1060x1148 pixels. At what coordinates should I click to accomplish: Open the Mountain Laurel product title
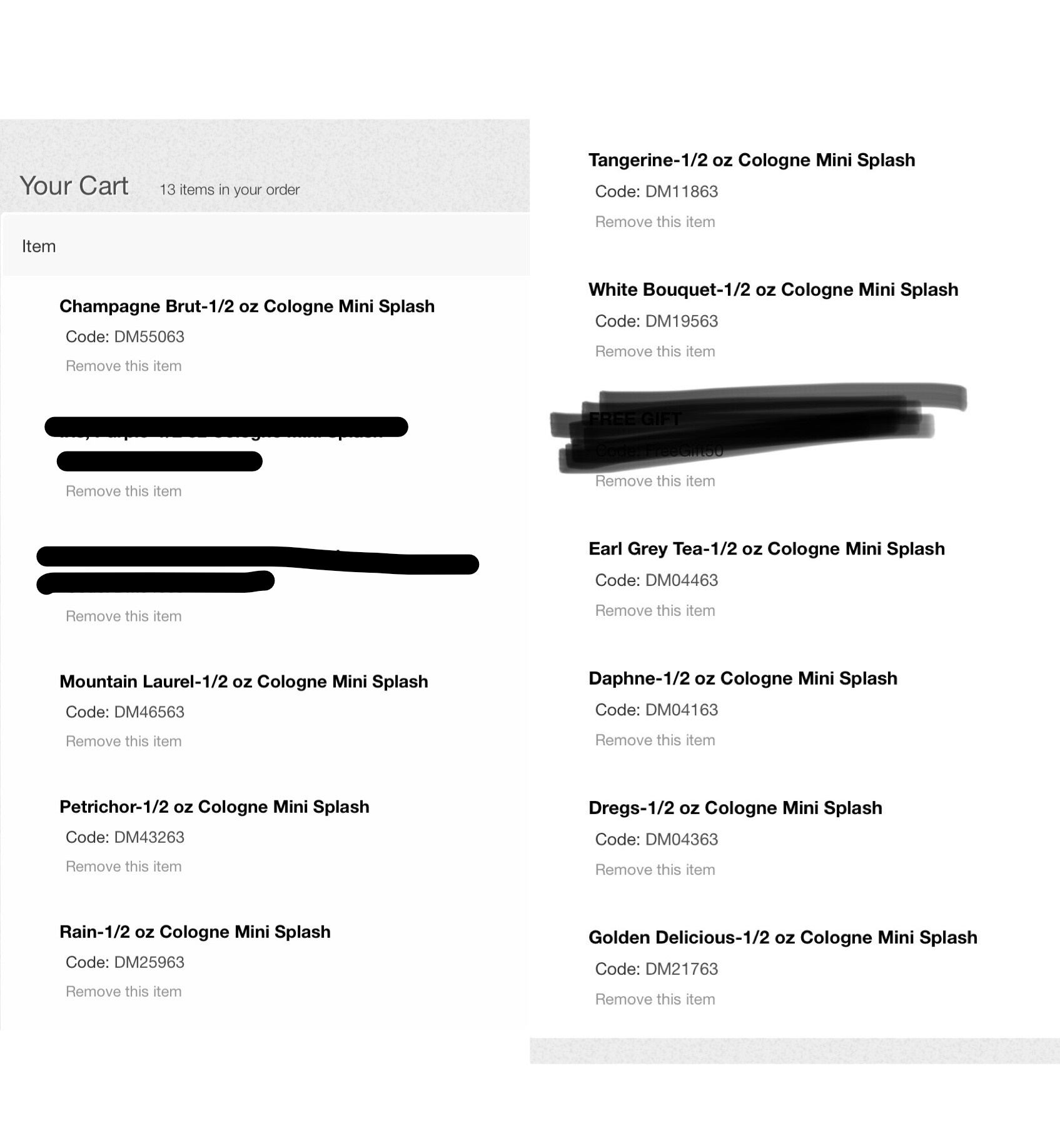click(243, 682)
